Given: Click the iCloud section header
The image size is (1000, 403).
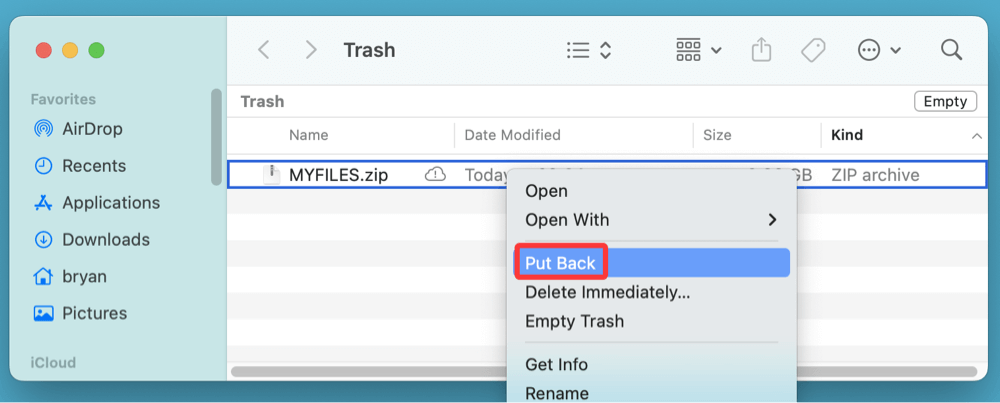Looking at the screenshot, I should 53,363.
